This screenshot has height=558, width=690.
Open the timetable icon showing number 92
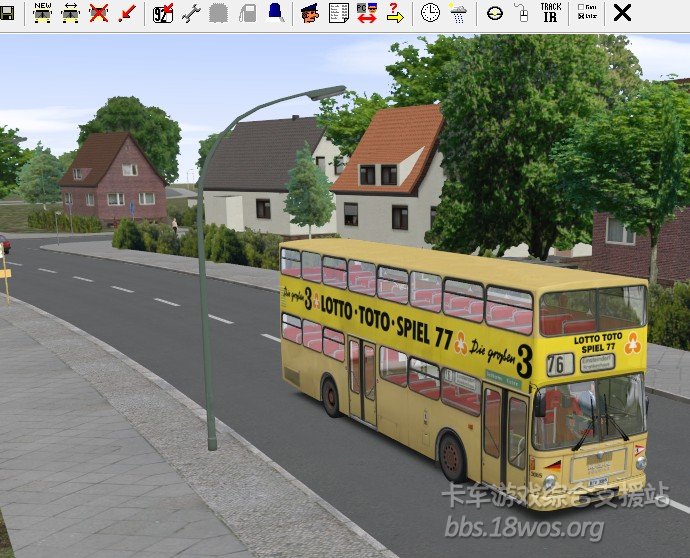tap(163, 12)
